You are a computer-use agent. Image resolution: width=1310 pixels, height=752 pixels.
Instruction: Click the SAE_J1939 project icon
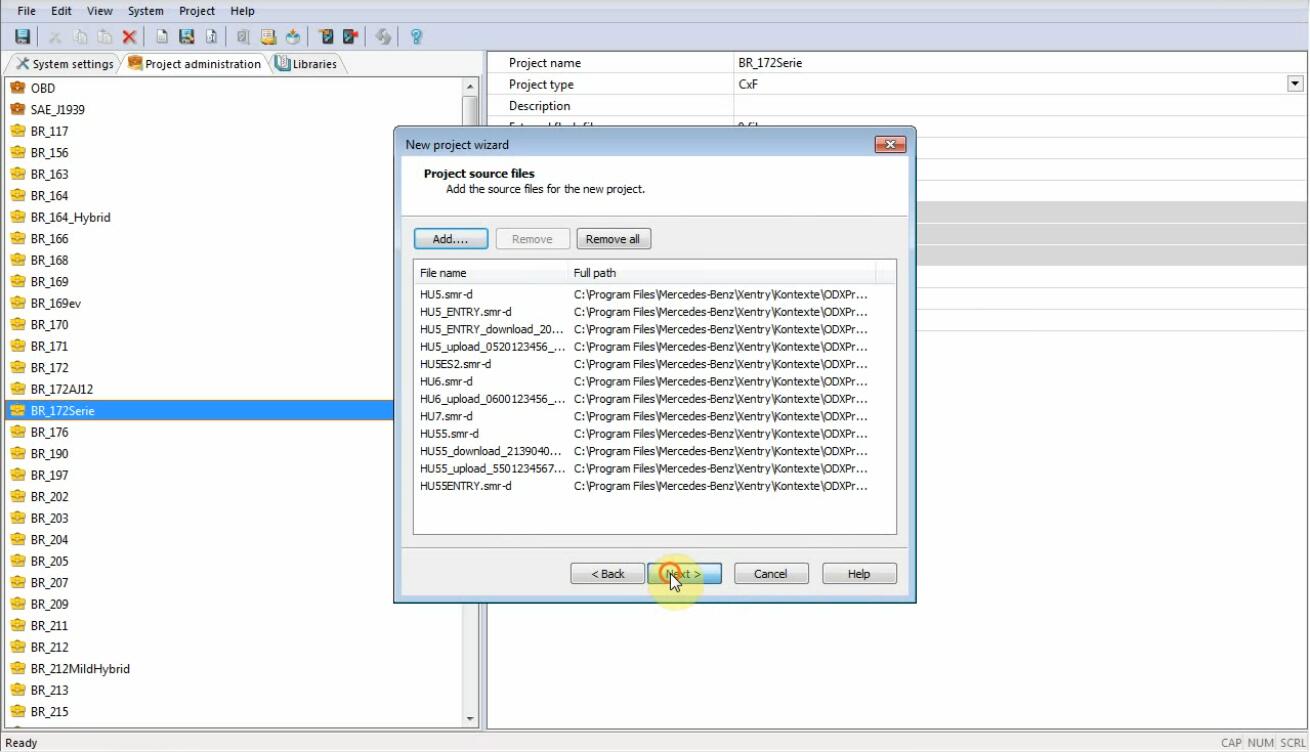point(17,109)
